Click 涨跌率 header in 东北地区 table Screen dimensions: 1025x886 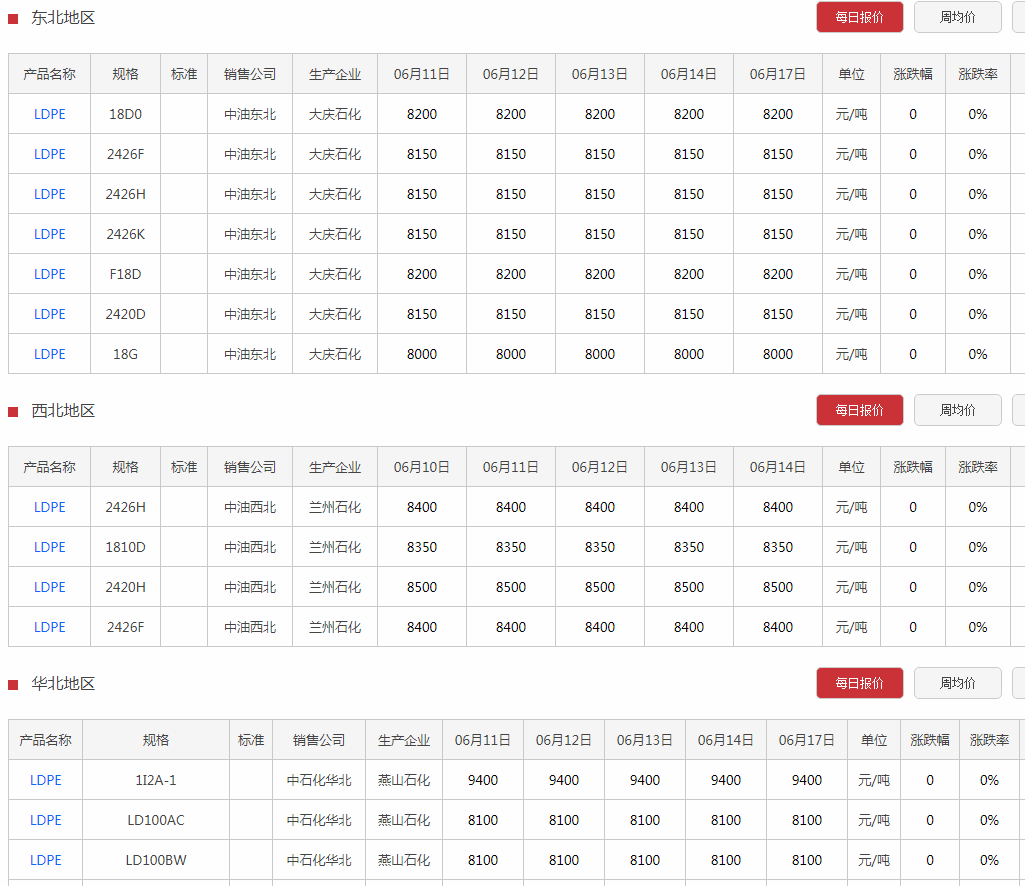pyautogui.click(x=978, y=75)
